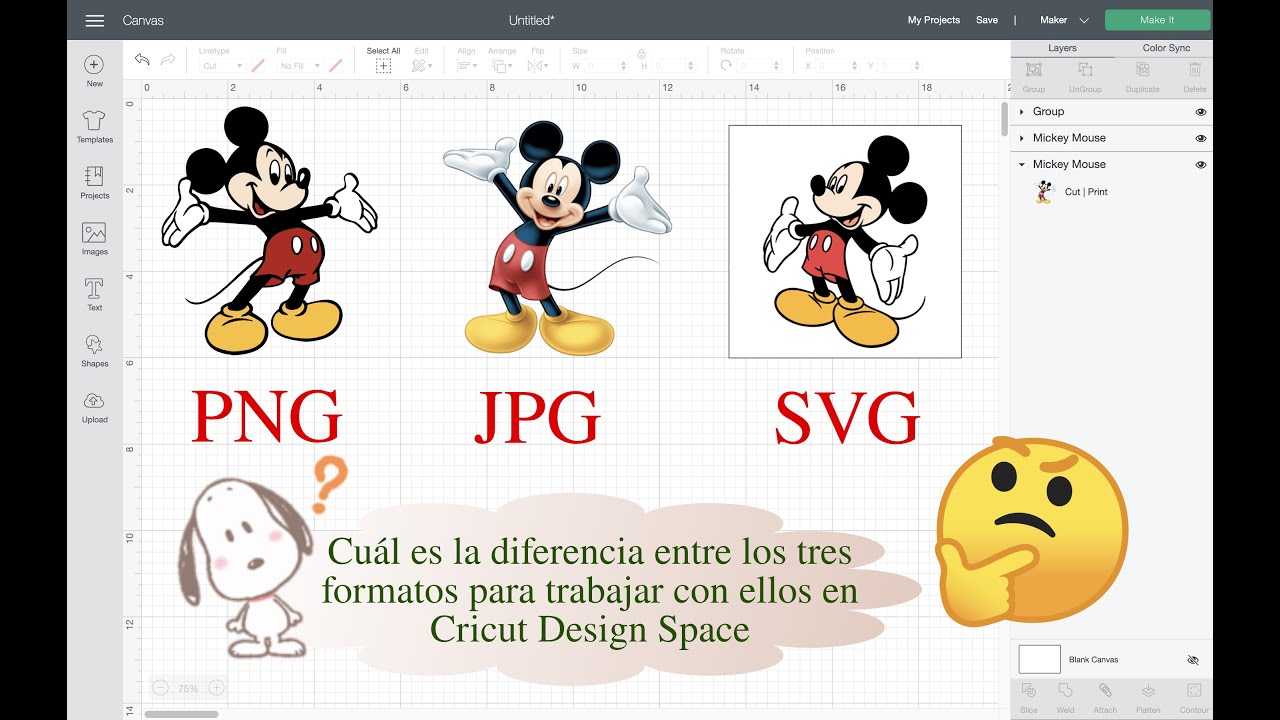Zoom out with the minus button
The height and width of the screenshot is (720, 1280).
161,688
